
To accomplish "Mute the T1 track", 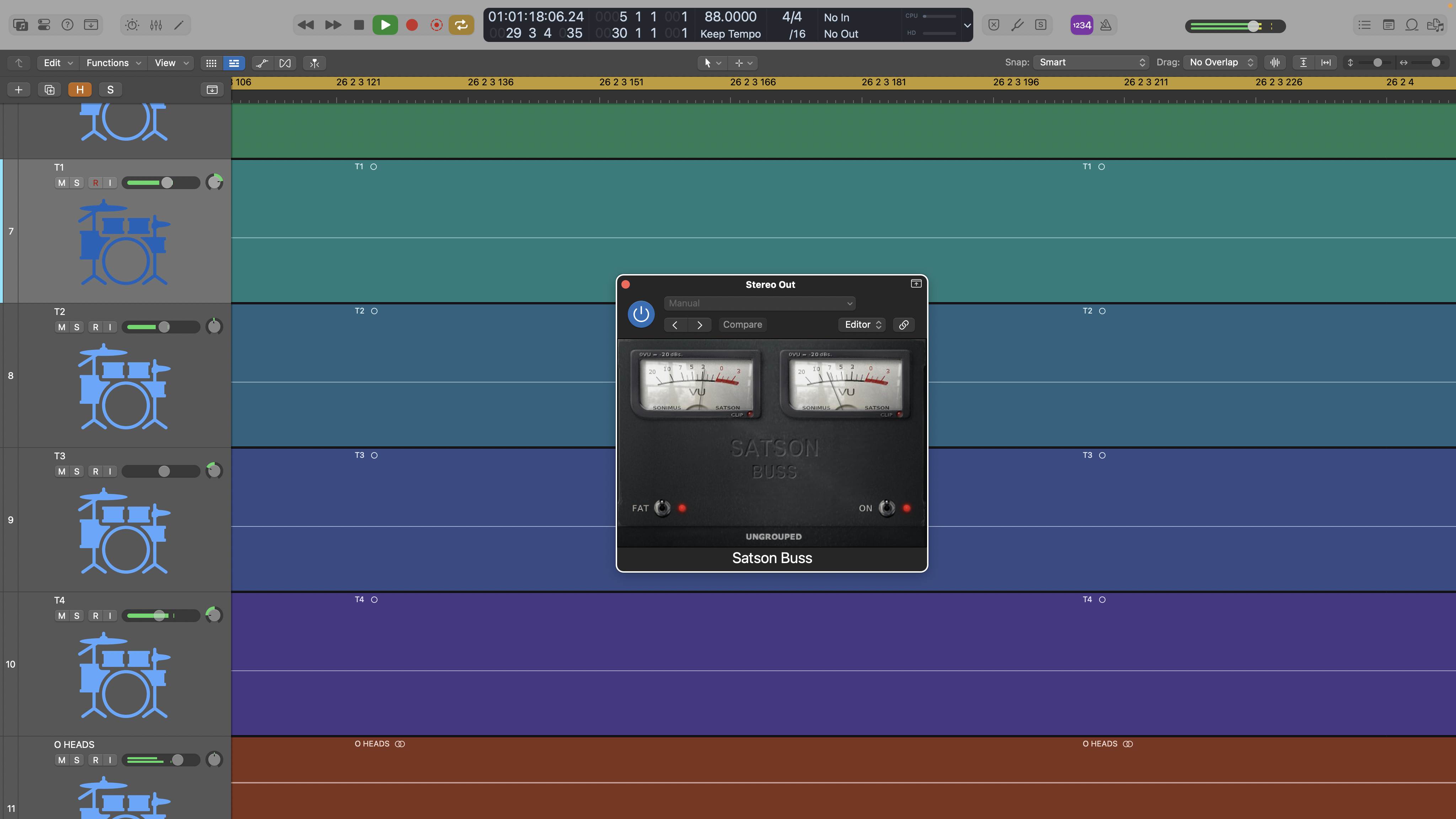I will click(x=61, y=183).
